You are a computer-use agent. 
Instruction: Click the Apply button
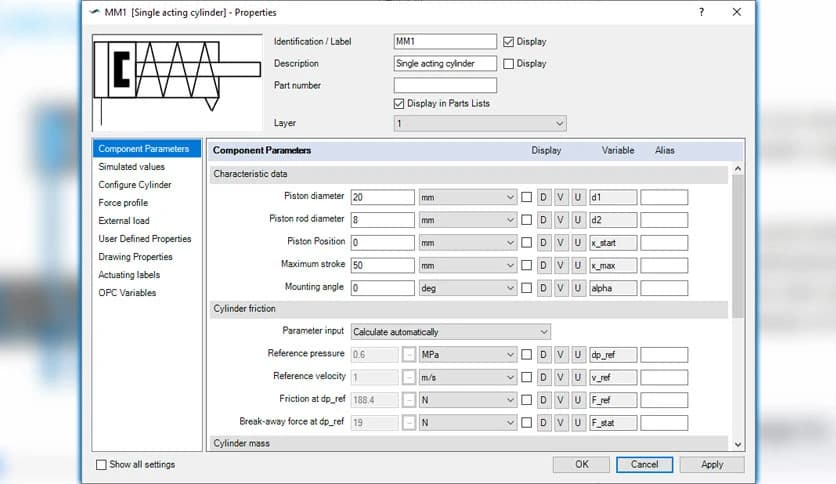click(x=712, y=464)
